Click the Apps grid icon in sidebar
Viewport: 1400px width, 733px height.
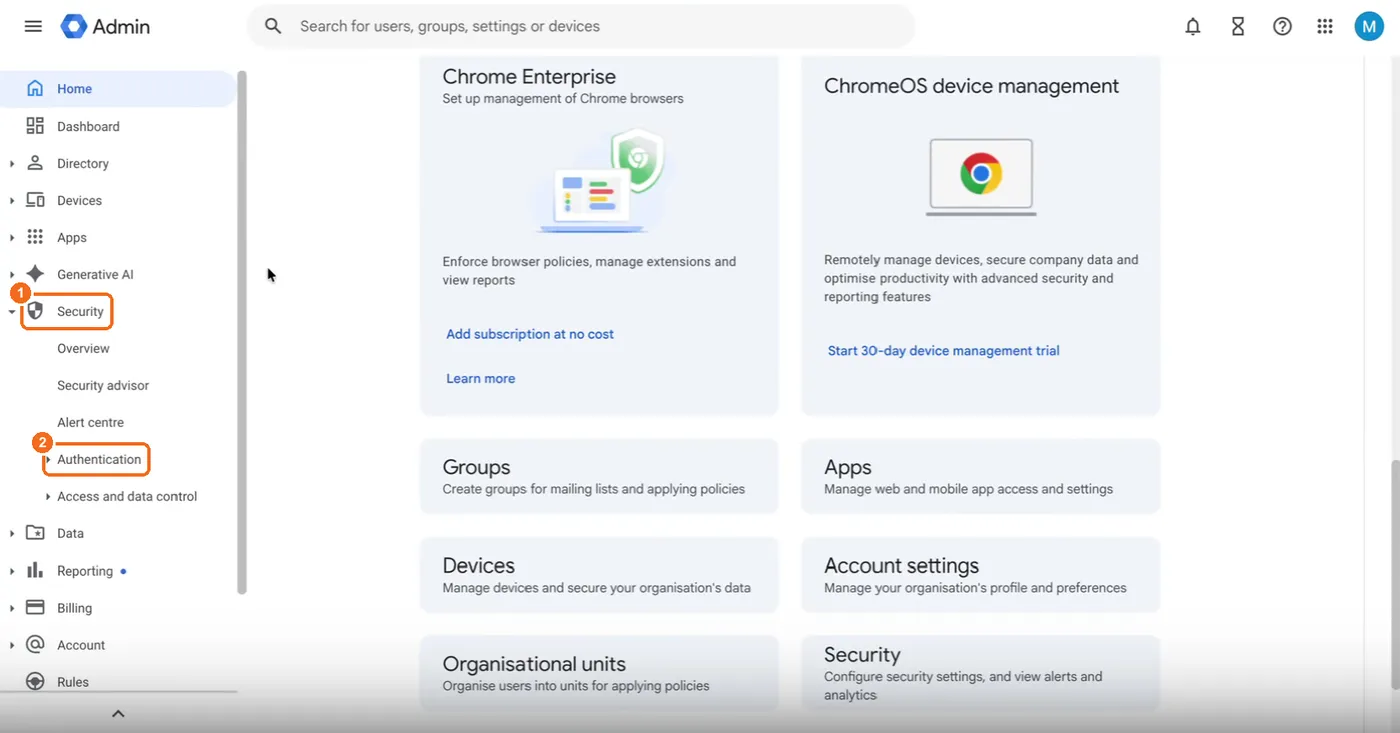35,237
